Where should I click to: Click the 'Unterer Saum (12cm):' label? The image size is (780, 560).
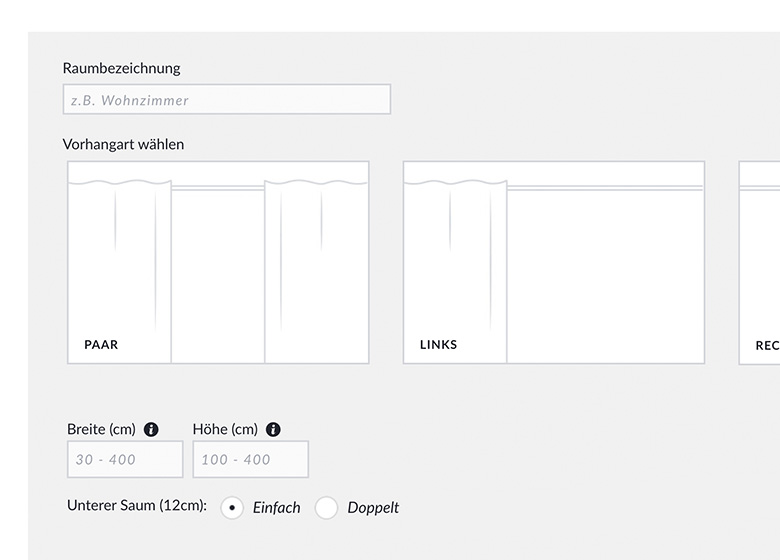[x=137, y=506]
